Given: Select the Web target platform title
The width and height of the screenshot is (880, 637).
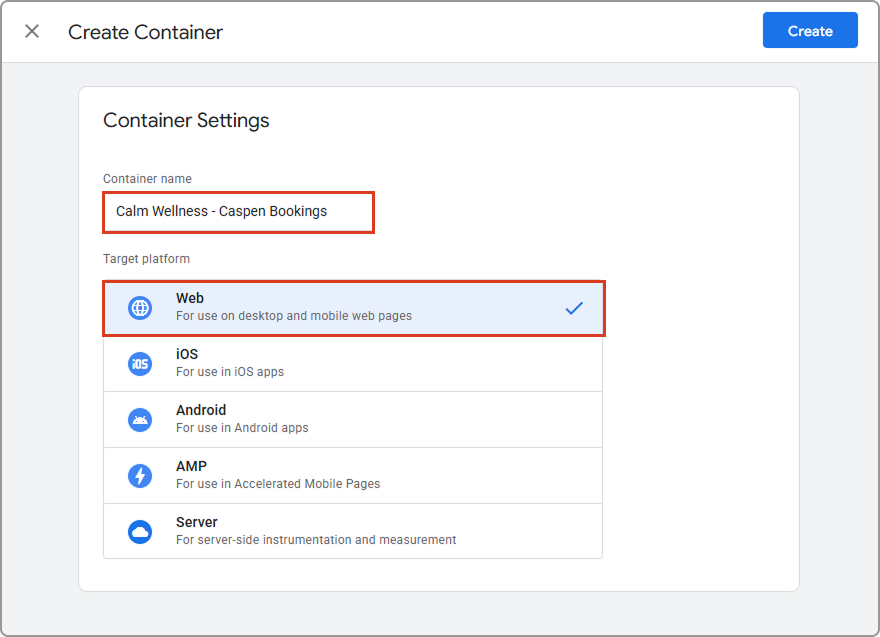Looking at the screenshot, I should (x=190, y=298).
